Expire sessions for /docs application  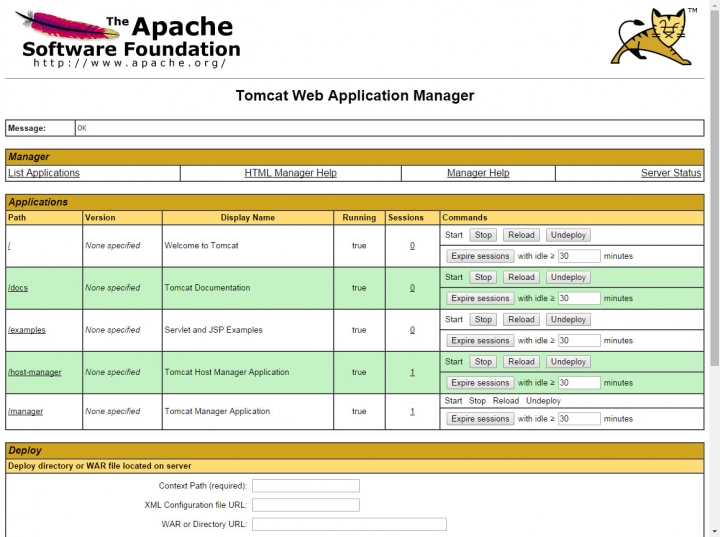480,299
